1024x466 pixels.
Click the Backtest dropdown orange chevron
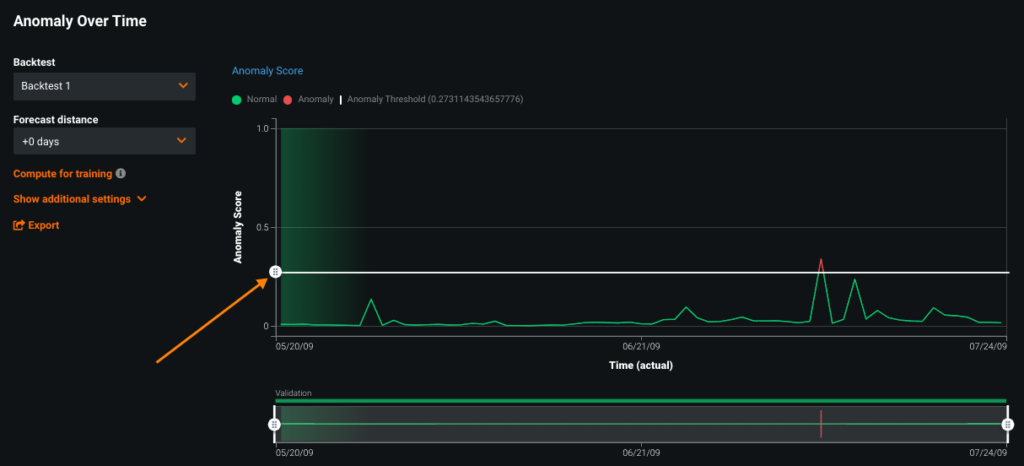(x=183, y=85)
